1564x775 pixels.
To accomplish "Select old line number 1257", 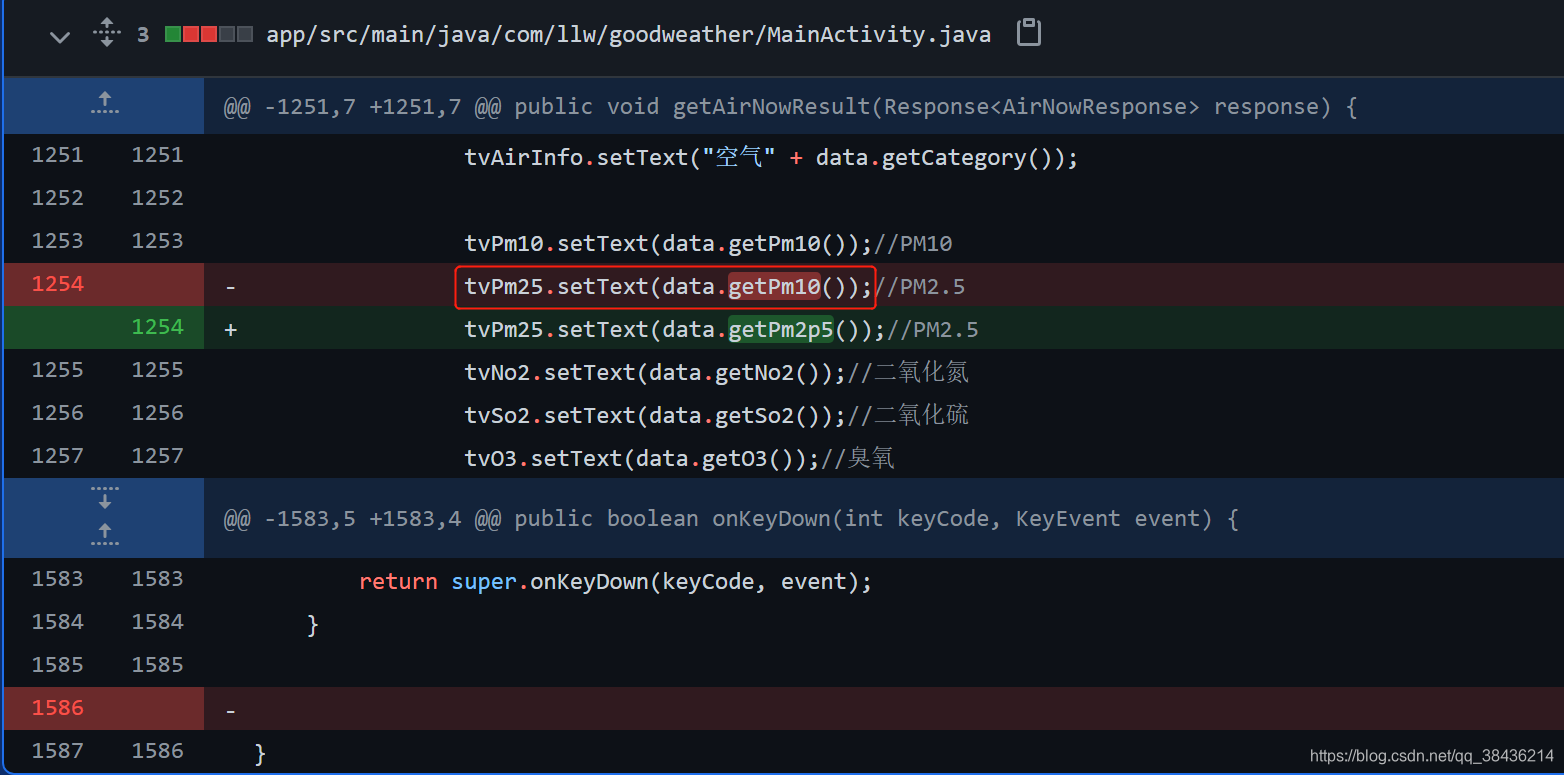I will [x=58, y=456].
